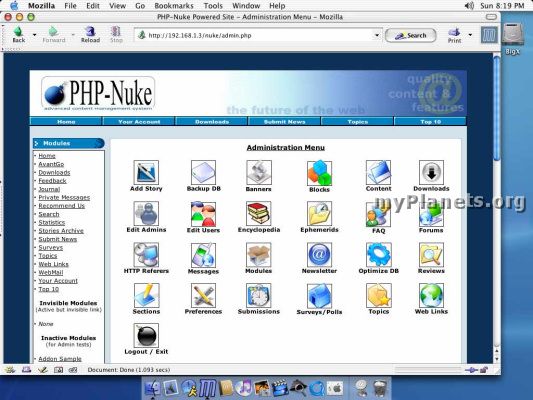Image resolution: width=533 pixels, height=400 pixels.
Task: Open the Reviews admin icon
Action: [x=431, y=255]
